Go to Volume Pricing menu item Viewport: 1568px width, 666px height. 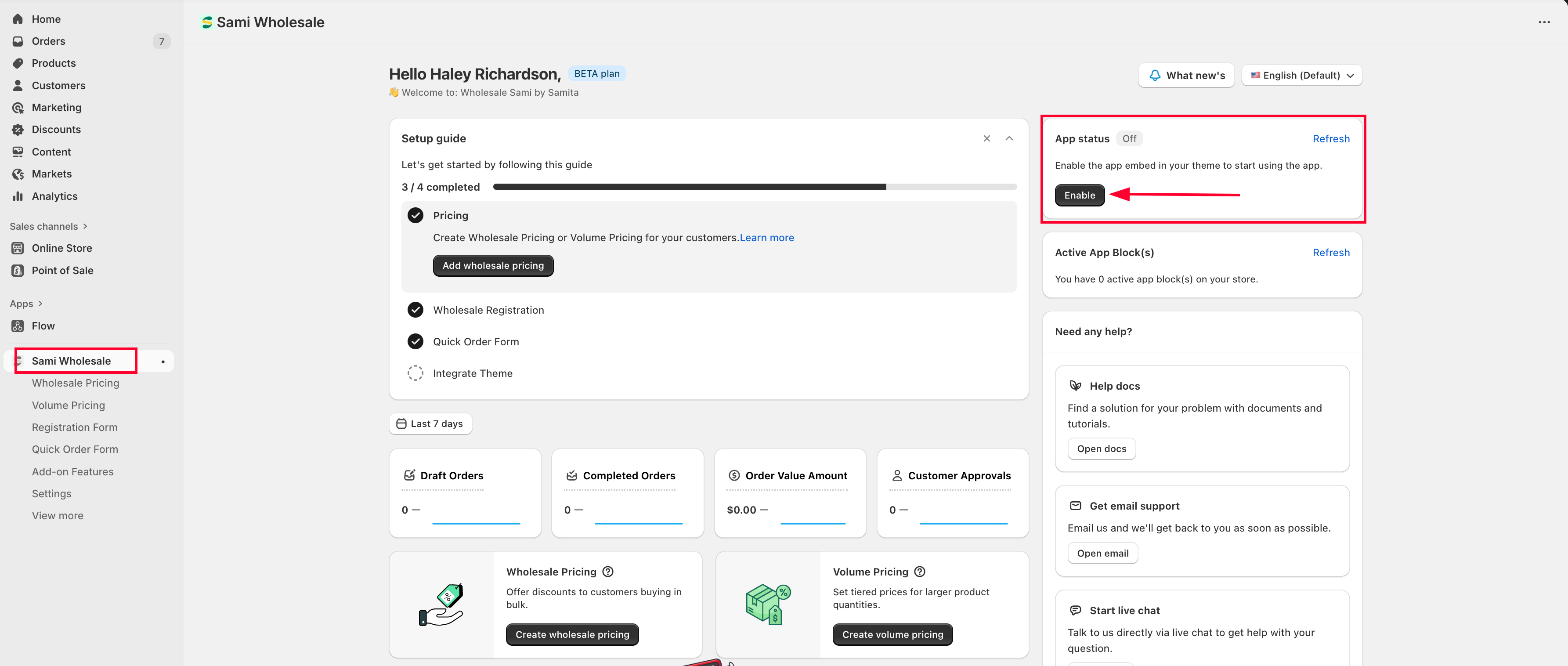coord(68,405)
